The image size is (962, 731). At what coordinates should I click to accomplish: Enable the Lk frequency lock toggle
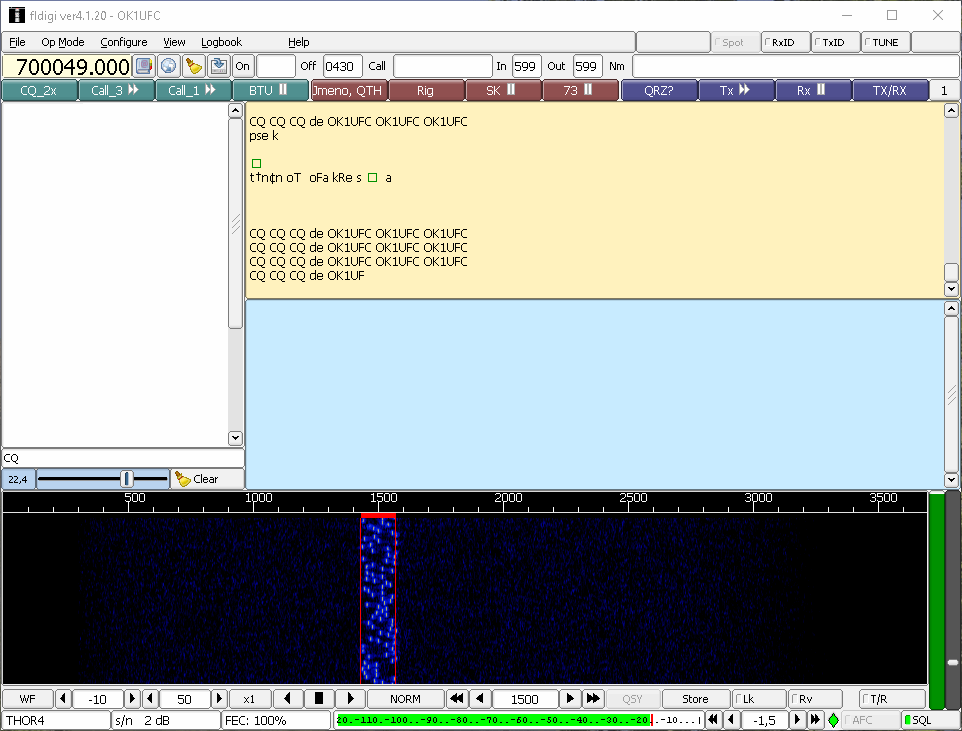click(x=758, y=699)
